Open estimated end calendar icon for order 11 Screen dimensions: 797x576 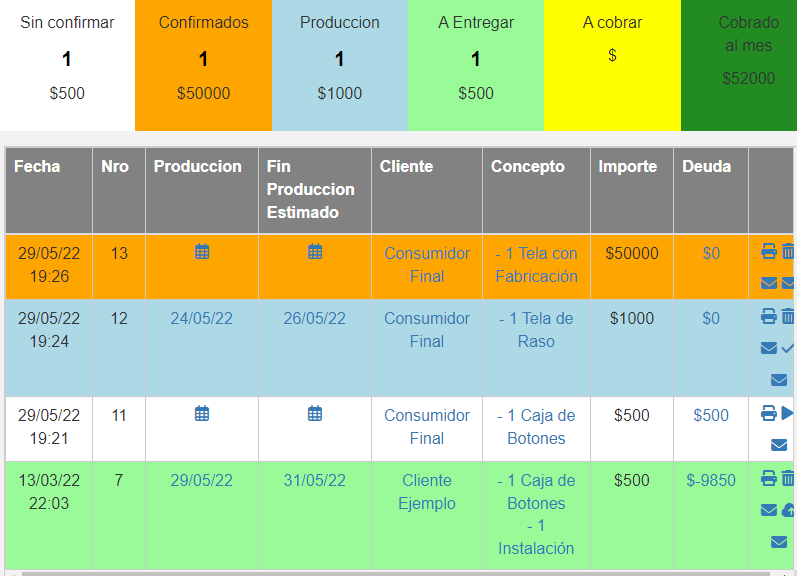pyautogui.click(x=315, y=413)
